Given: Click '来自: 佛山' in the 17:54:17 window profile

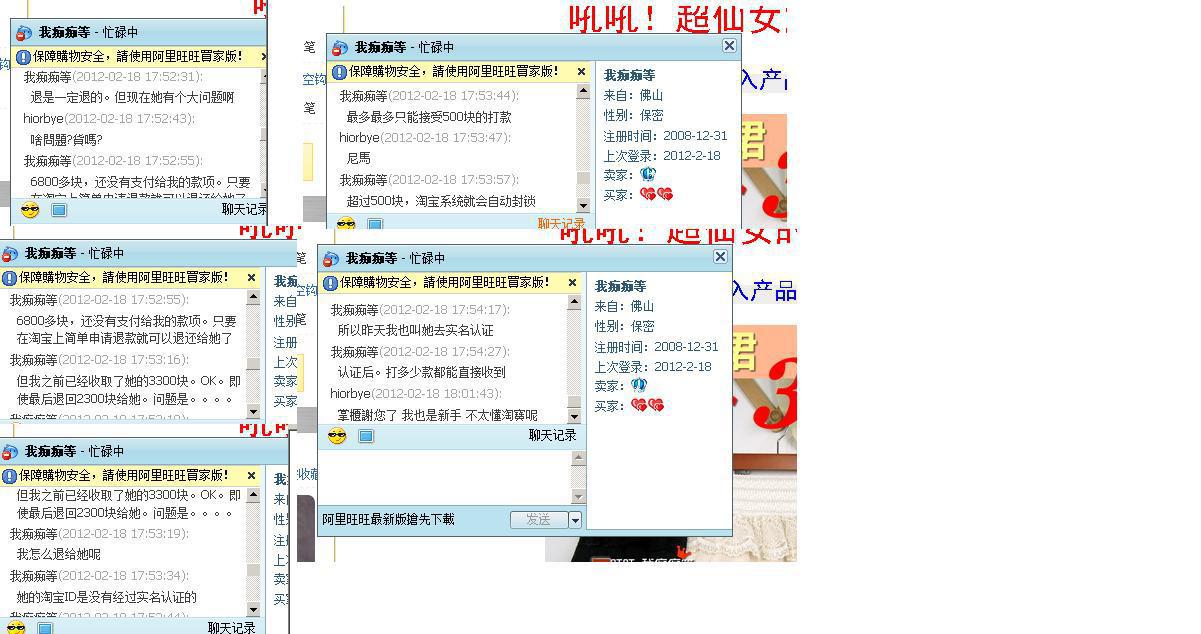Looking at the screenshot, I should [624, 306].
